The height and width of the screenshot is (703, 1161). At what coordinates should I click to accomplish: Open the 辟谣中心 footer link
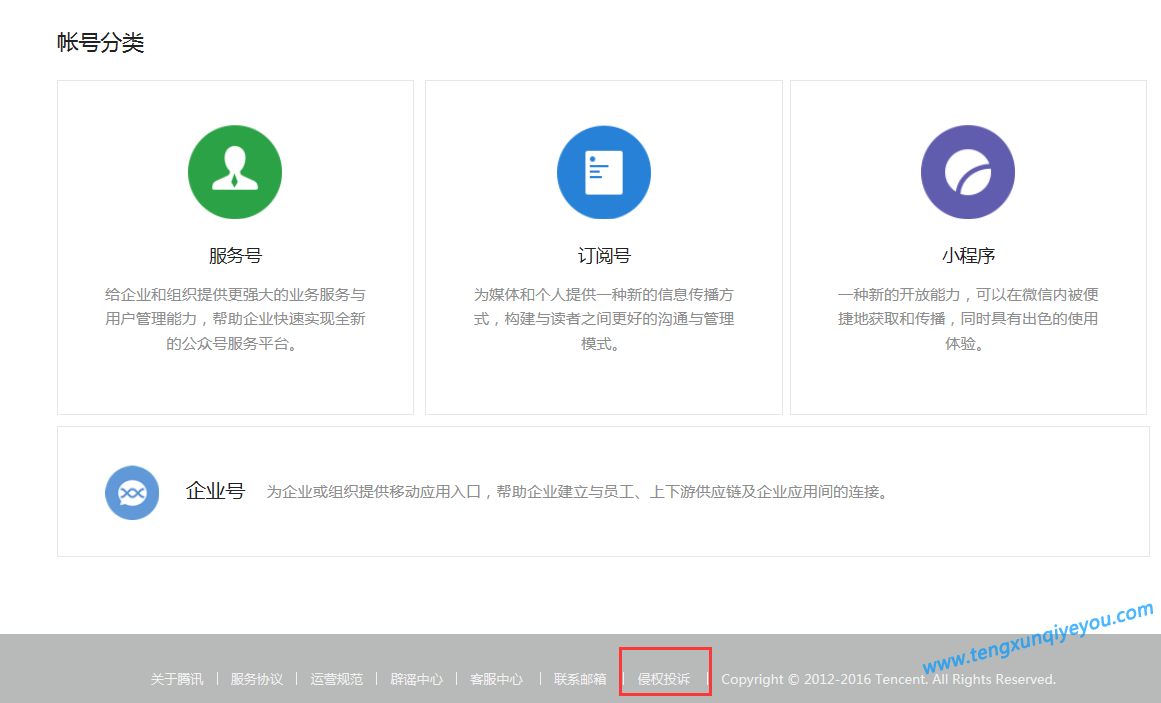416,679
